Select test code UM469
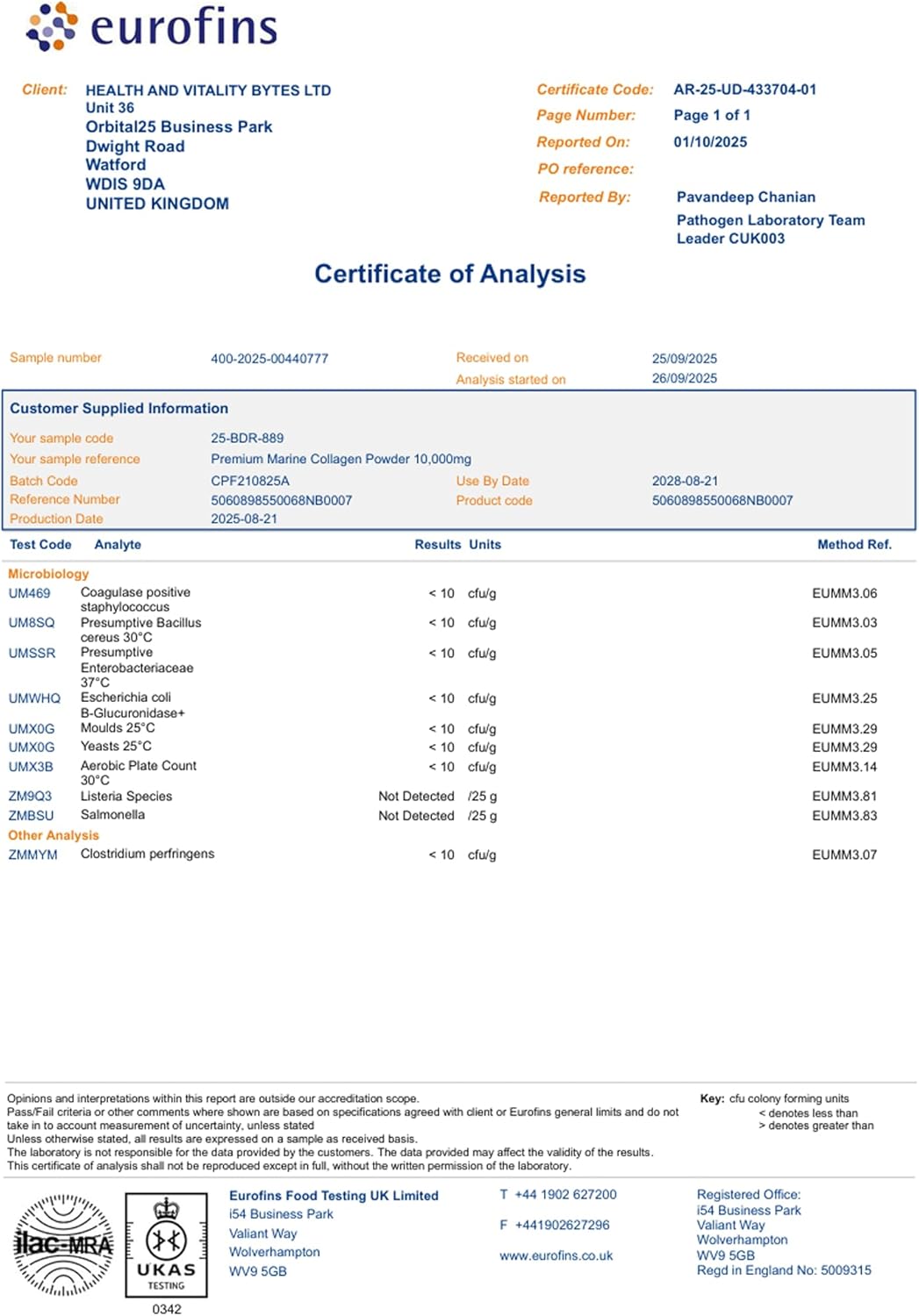The height and width of the screenshot is (1316, 919). point(30,593)
